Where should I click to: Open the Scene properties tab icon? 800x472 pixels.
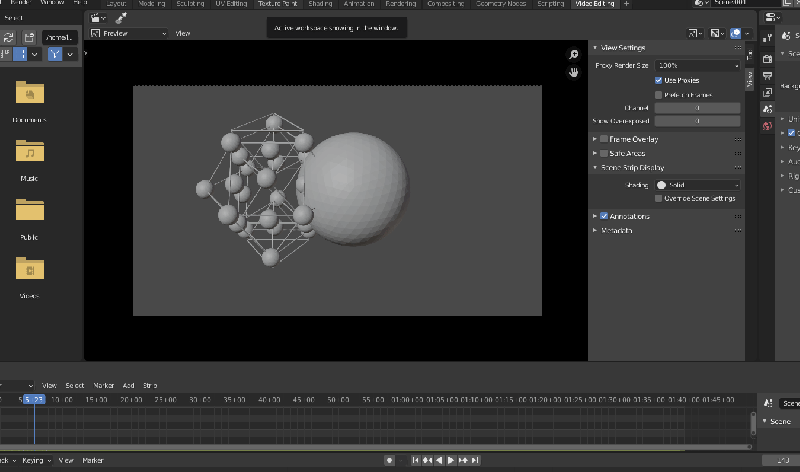[x=767, y=109]
